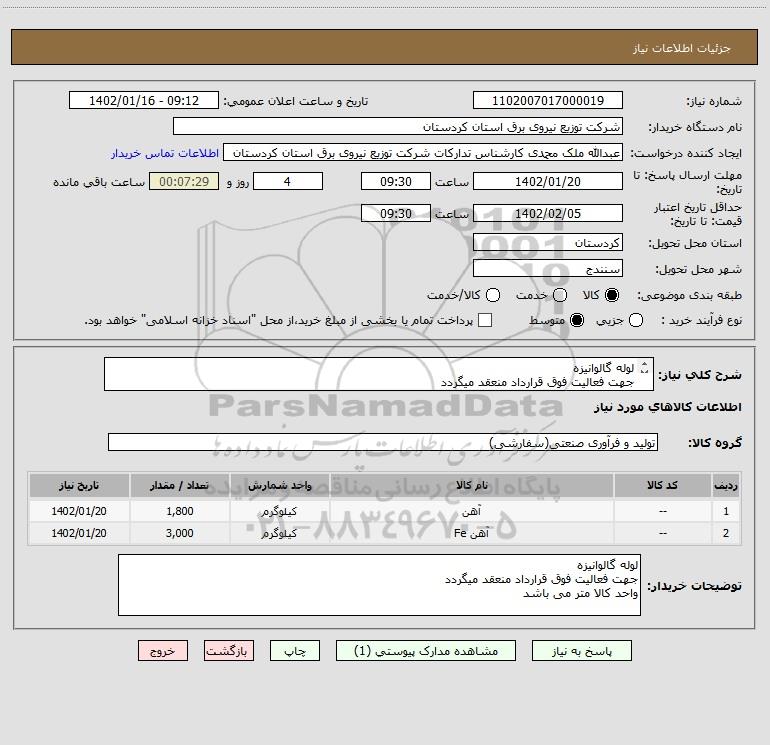The image size is (770, 745).
Task: Click the تاریخ نیاز column header
Action: pyautogui.click(x=79, y=485)
